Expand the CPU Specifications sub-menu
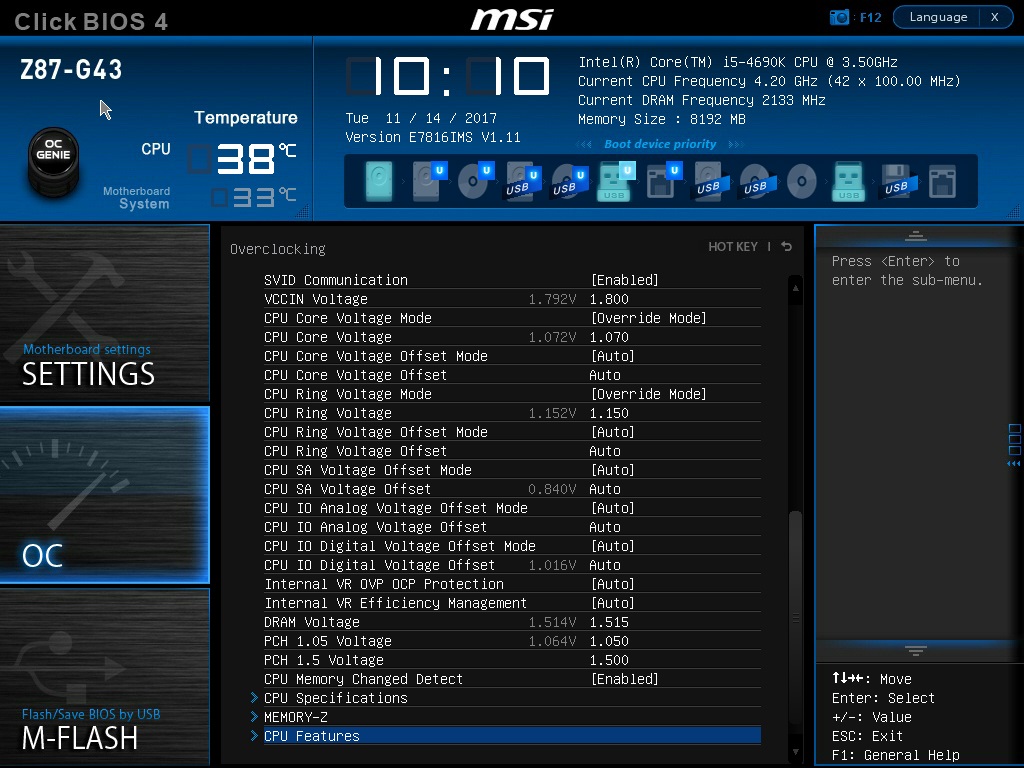This screenshot has height=768, width=1024. (512, 698)
